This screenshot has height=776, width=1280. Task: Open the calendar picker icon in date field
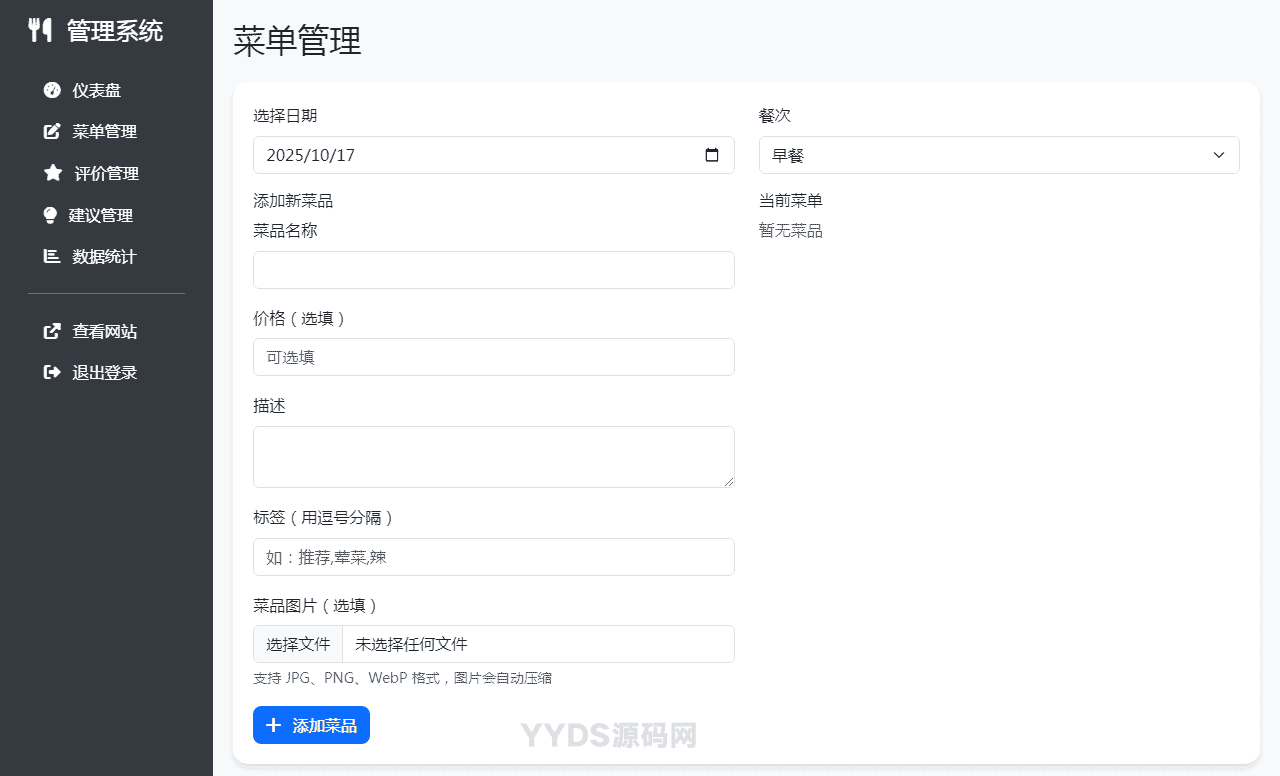(712, 155)
